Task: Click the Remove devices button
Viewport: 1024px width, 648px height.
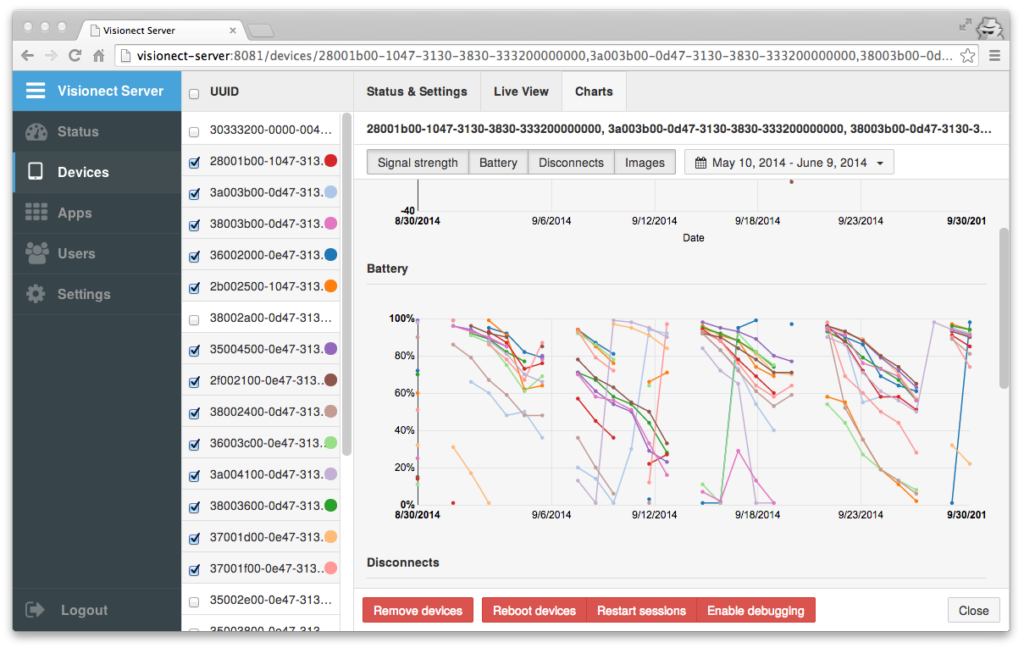Action: [418, 610]
